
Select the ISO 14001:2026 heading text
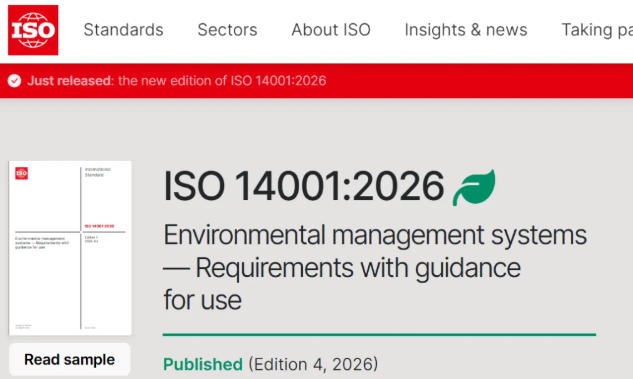pos(304,186)
